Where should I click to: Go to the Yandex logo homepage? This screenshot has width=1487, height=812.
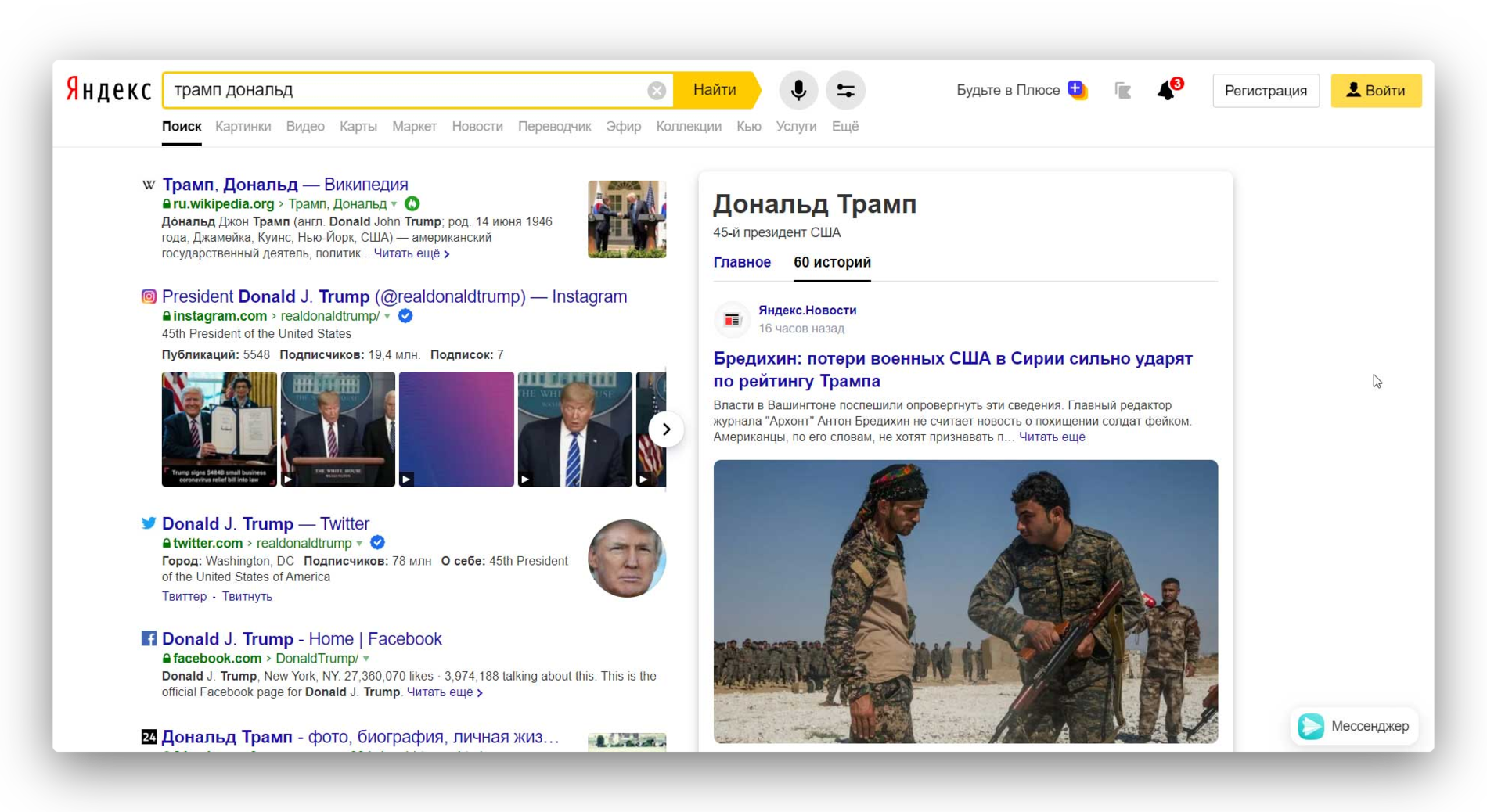click(108, 90)
